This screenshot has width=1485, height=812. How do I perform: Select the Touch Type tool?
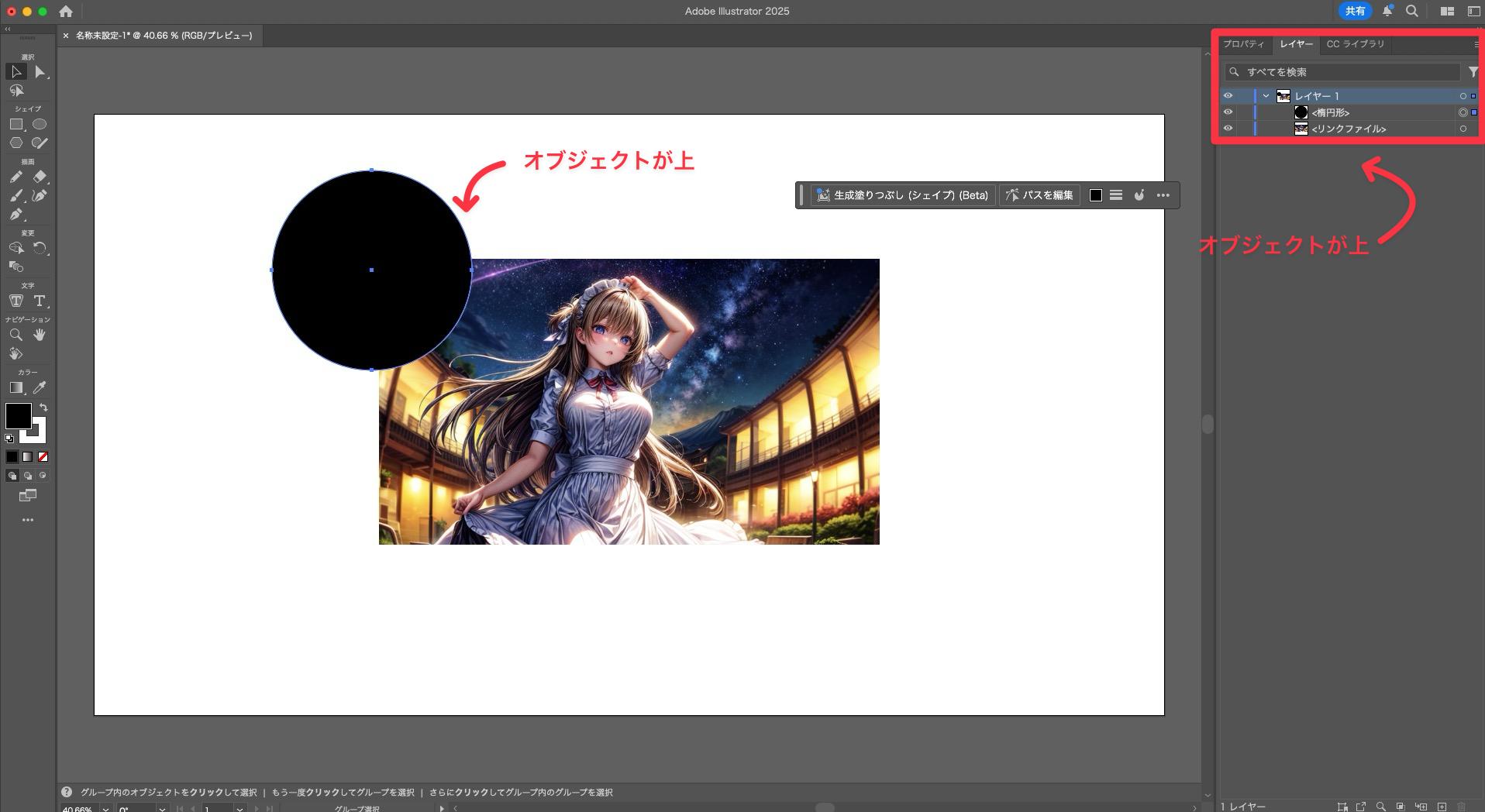[16, 301]
